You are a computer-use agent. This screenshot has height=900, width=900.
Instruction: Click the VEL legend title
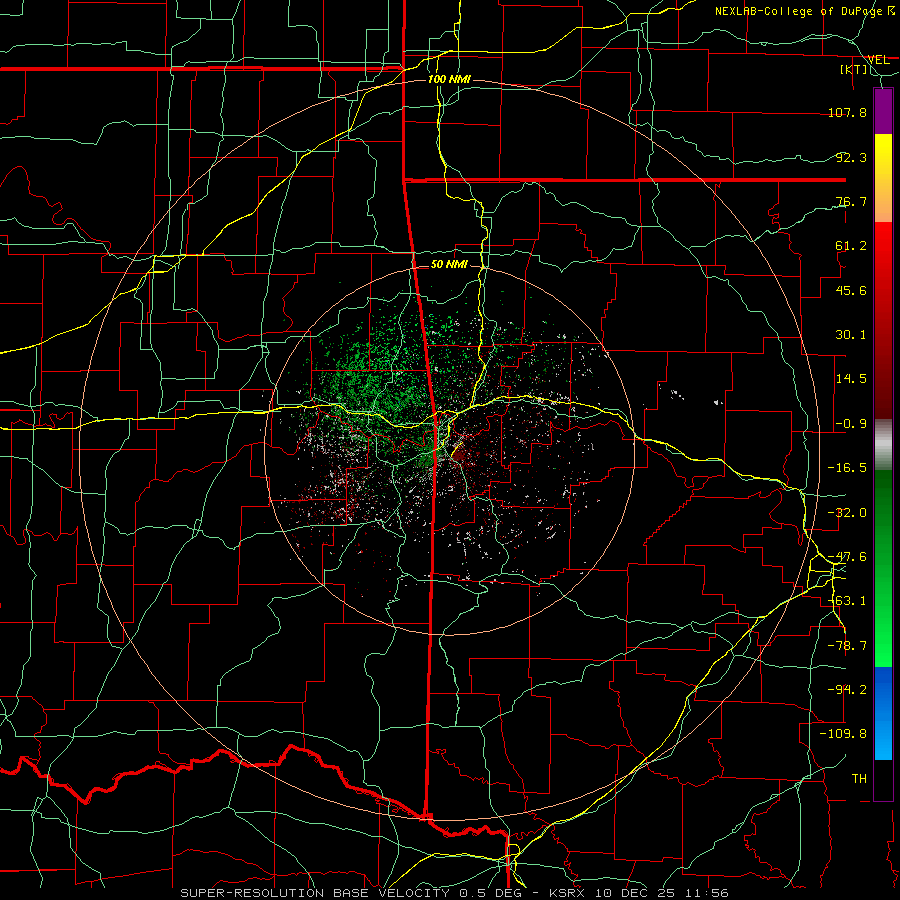[x=878, y=59]
